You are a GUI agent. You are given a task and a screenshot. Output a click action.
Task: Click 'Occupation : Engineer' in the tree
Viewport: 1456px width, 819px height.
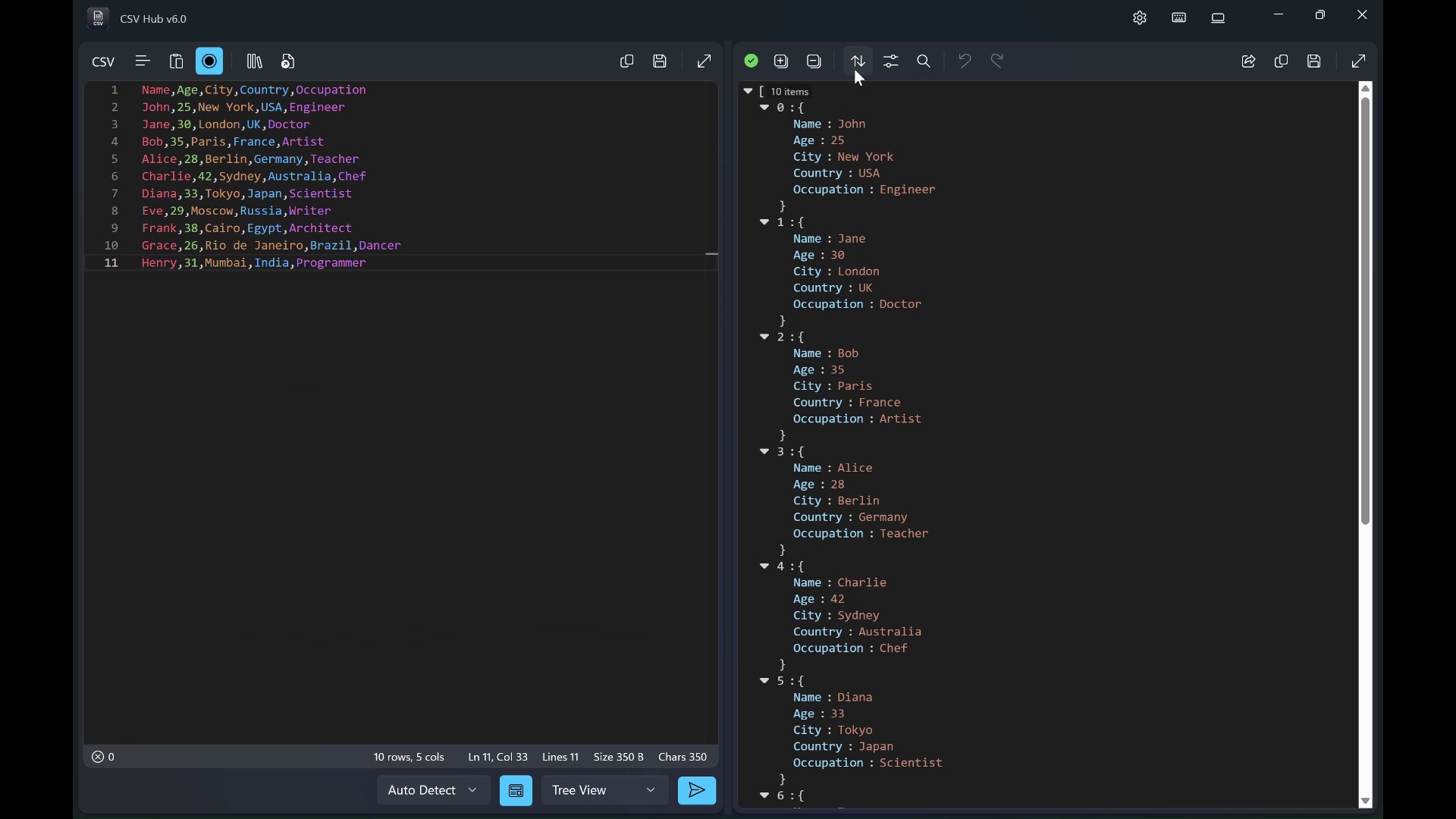[x=866, y=190]
